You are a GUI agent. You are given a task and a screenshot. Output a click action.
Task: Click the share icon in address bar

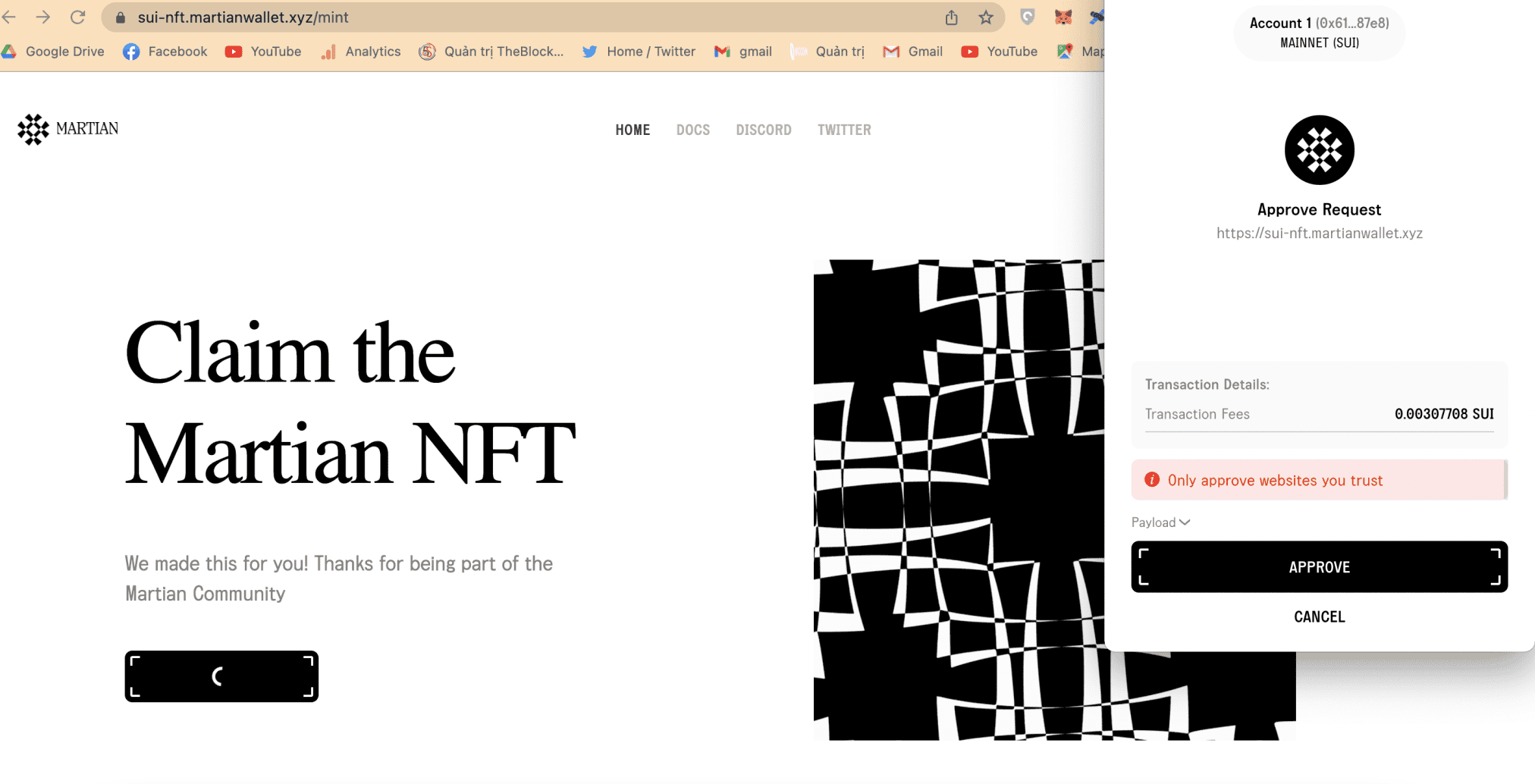tap(952, 17)
